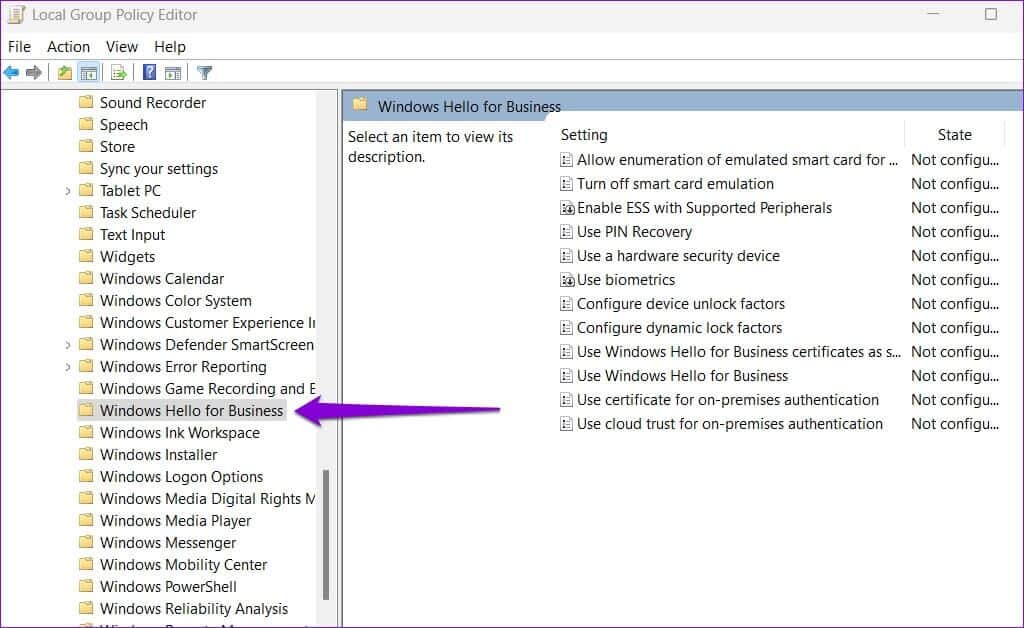Screen dimensions: 1024x628
Task: Select the Windows Customer Experience folder
Action: pos(207,322)
